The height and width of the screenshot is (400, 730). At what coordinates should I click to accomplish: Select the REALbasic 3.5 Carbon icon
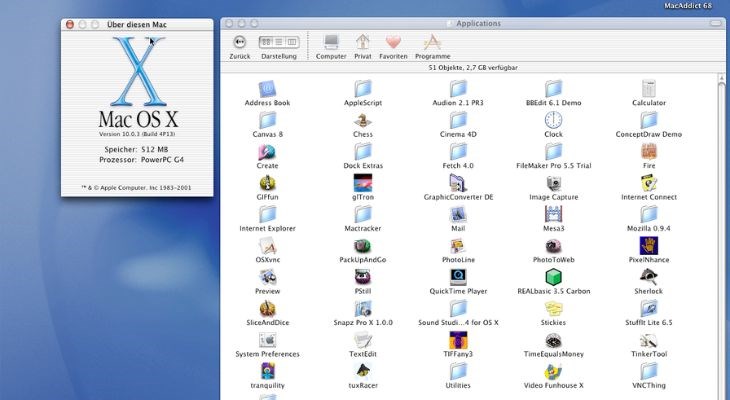tap(554, 277)
